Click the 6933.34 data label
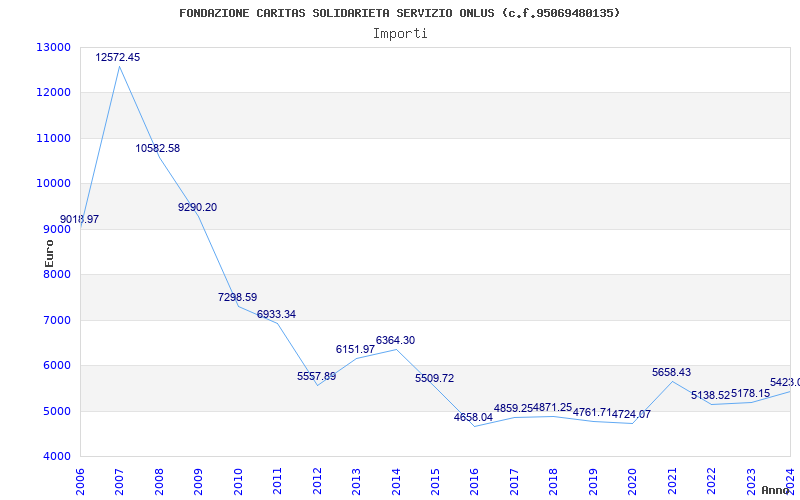 [x=276, y=314]
